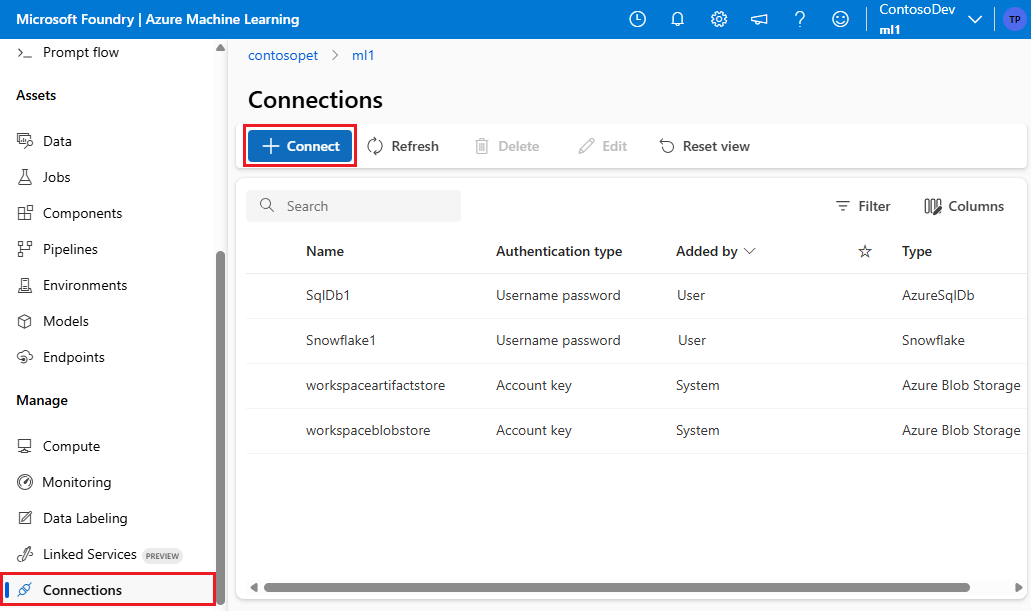Select Connections in the sidebar

point(84,589)
